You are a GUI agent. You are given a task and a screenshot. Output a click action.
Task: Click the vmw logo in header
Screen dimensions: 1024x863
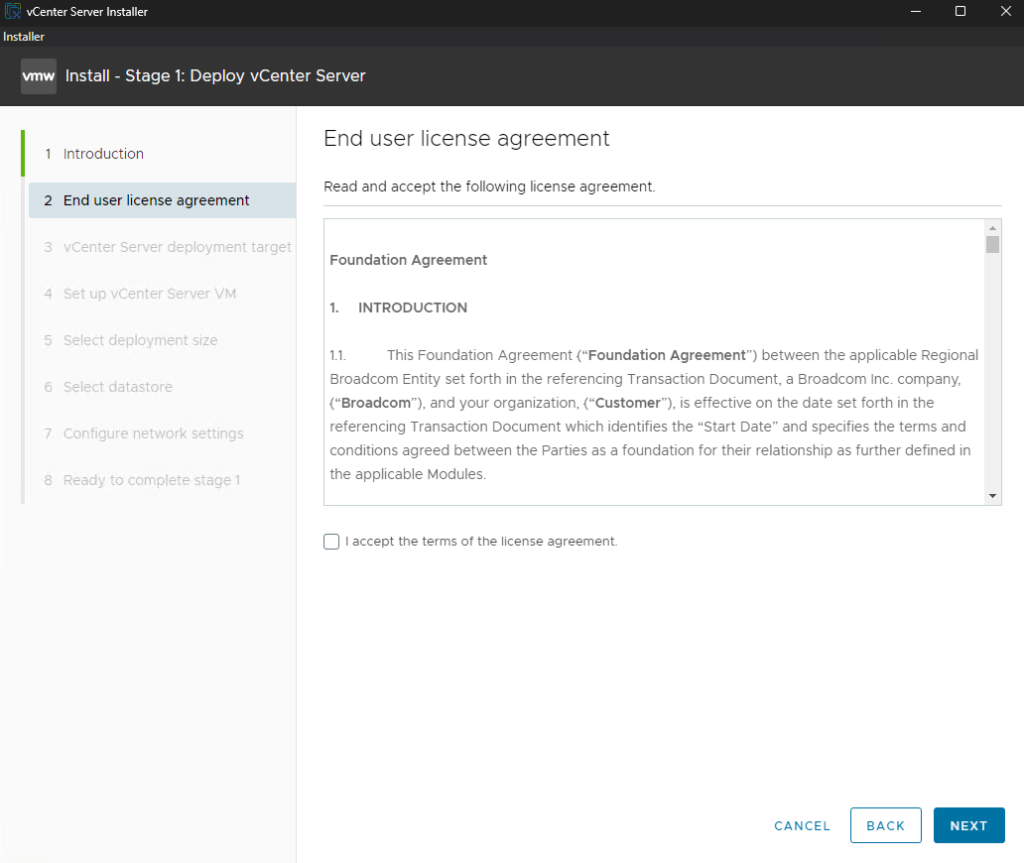[38, 76]
